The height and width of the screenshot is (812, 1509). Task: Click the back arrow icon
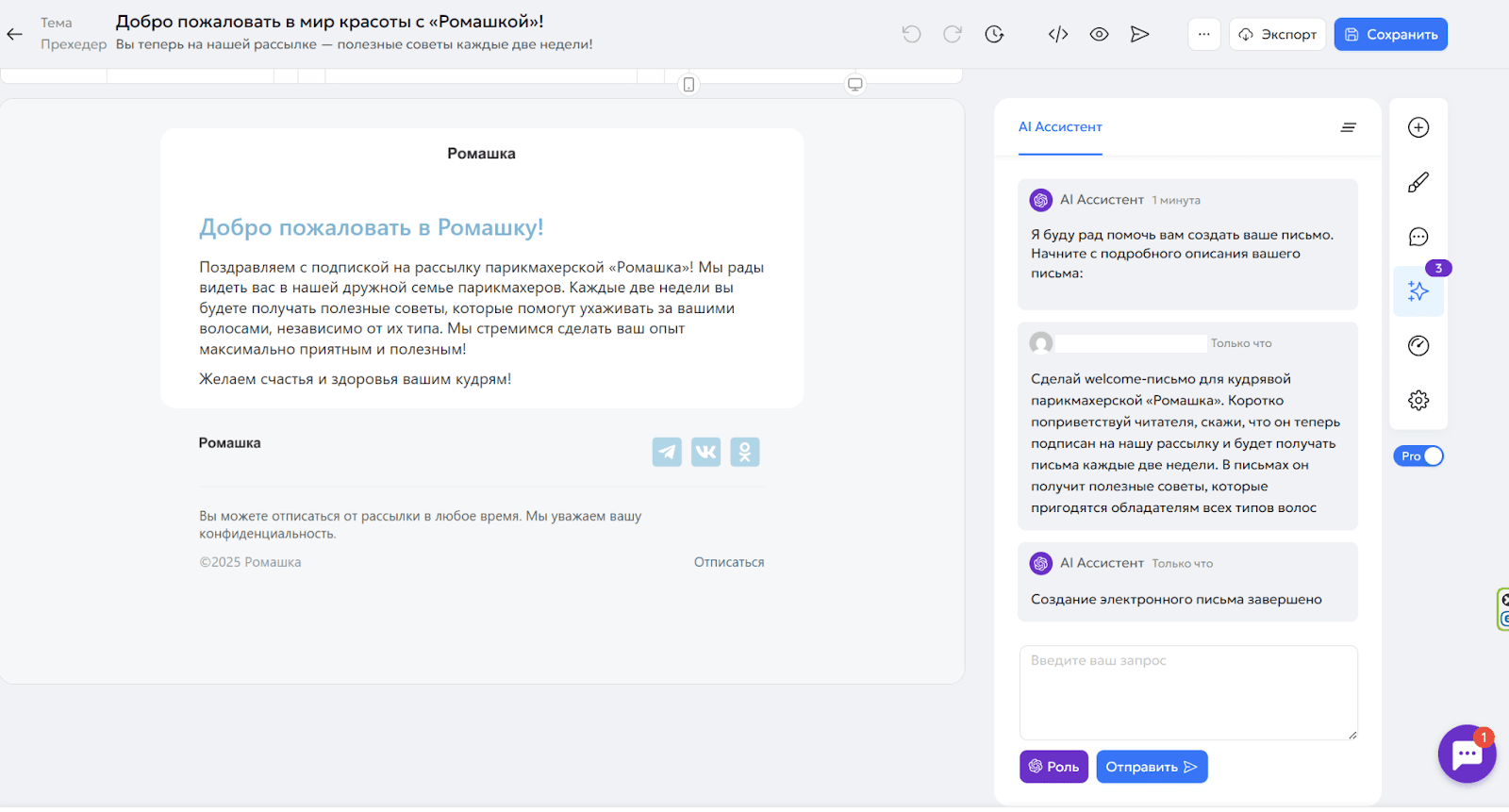(15, 35)
